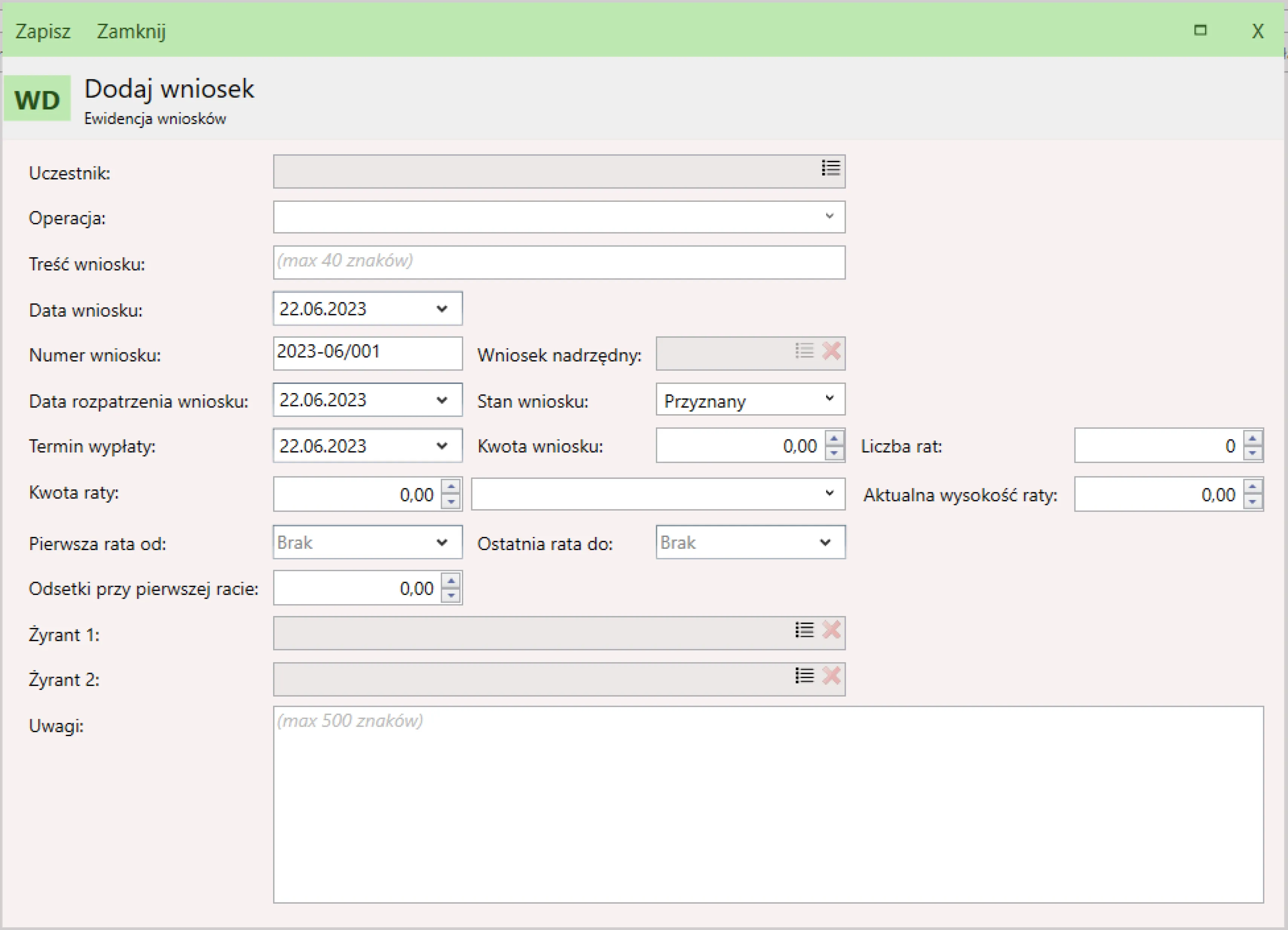The height and width of the screenshot is (930, 1288).
Task: Click inside the Uwagi text area
Action: tap(769, 805)
